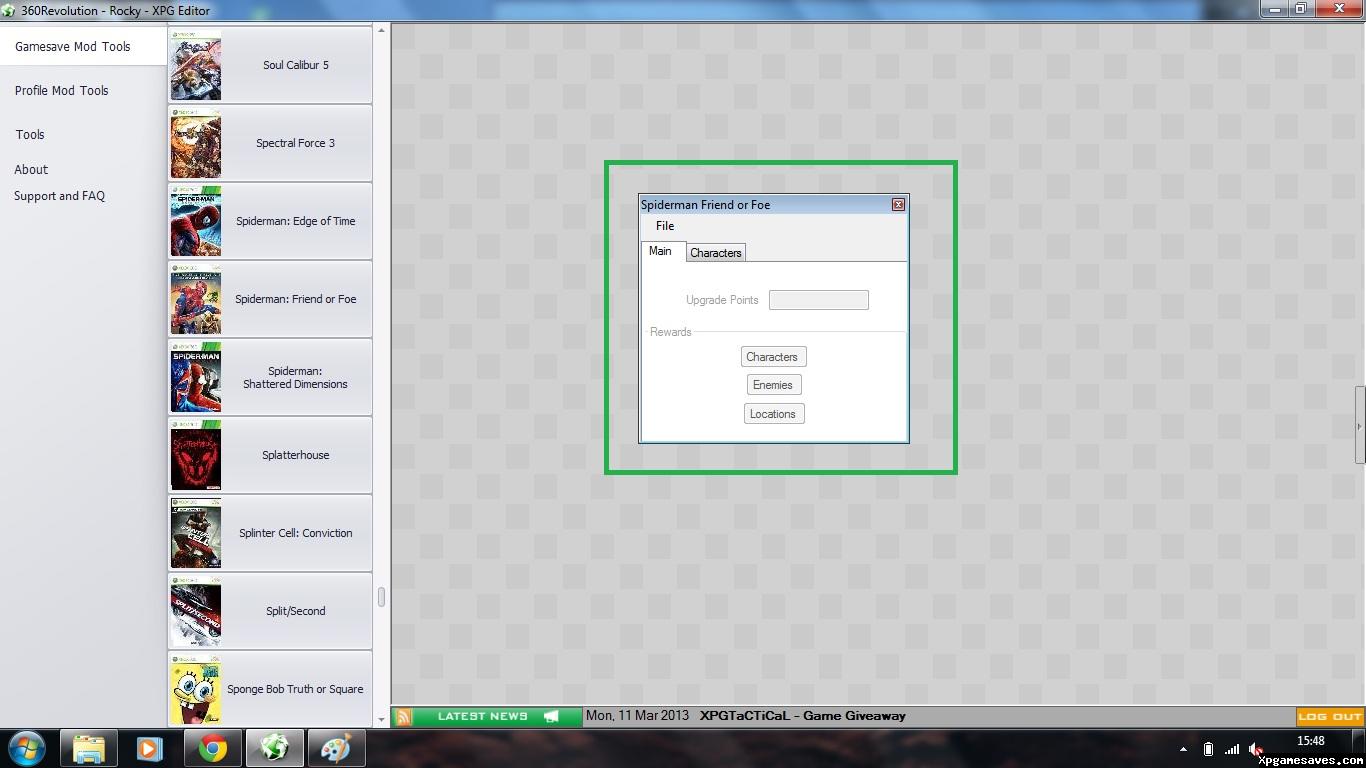This screenshot has width=1366, height=768.
Task: Choose the Splinter Cell: Conviction cover icon
Action: [x=195, y=533]
